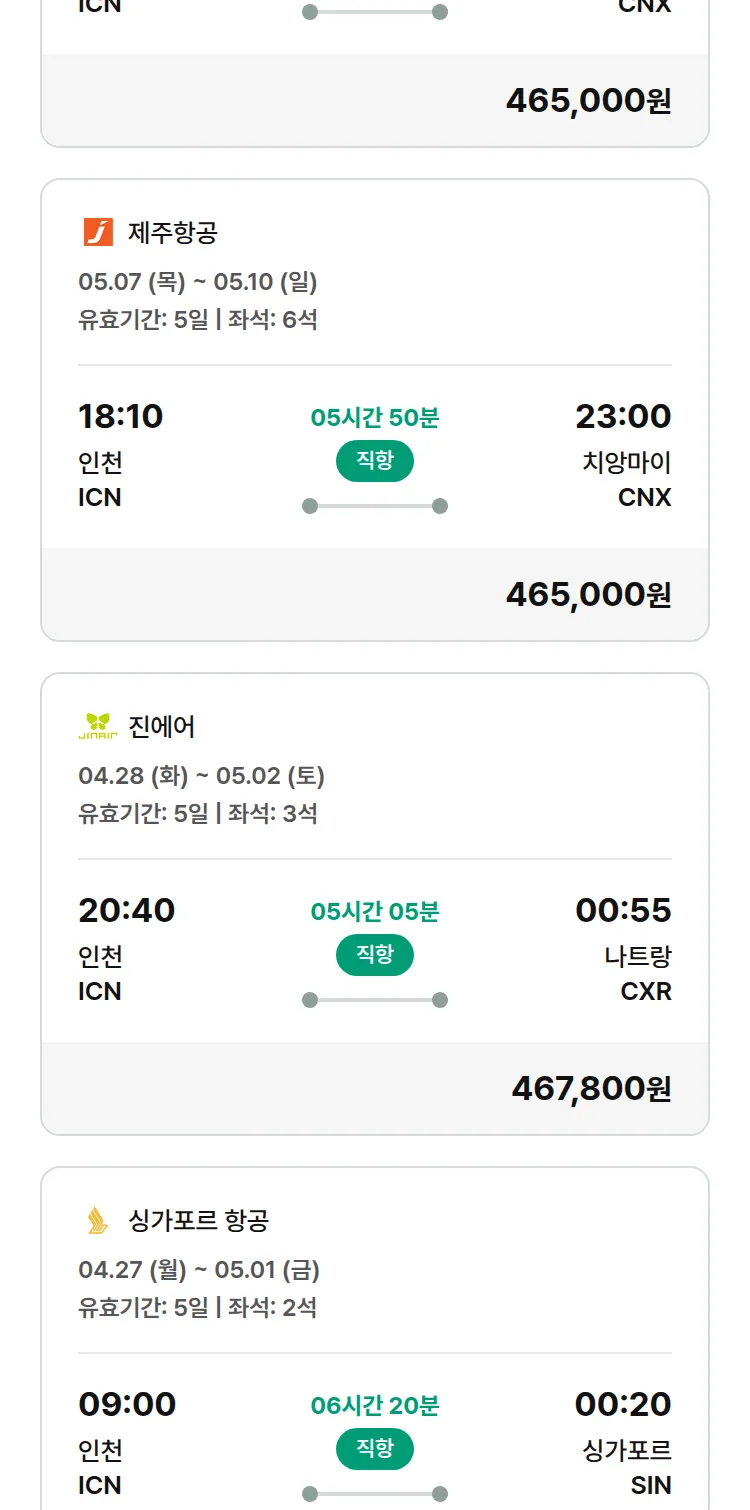The height and width of the screenshot is (1510, 750).
Task: Select the 제주항공 airline name
Action: (173, 233)
